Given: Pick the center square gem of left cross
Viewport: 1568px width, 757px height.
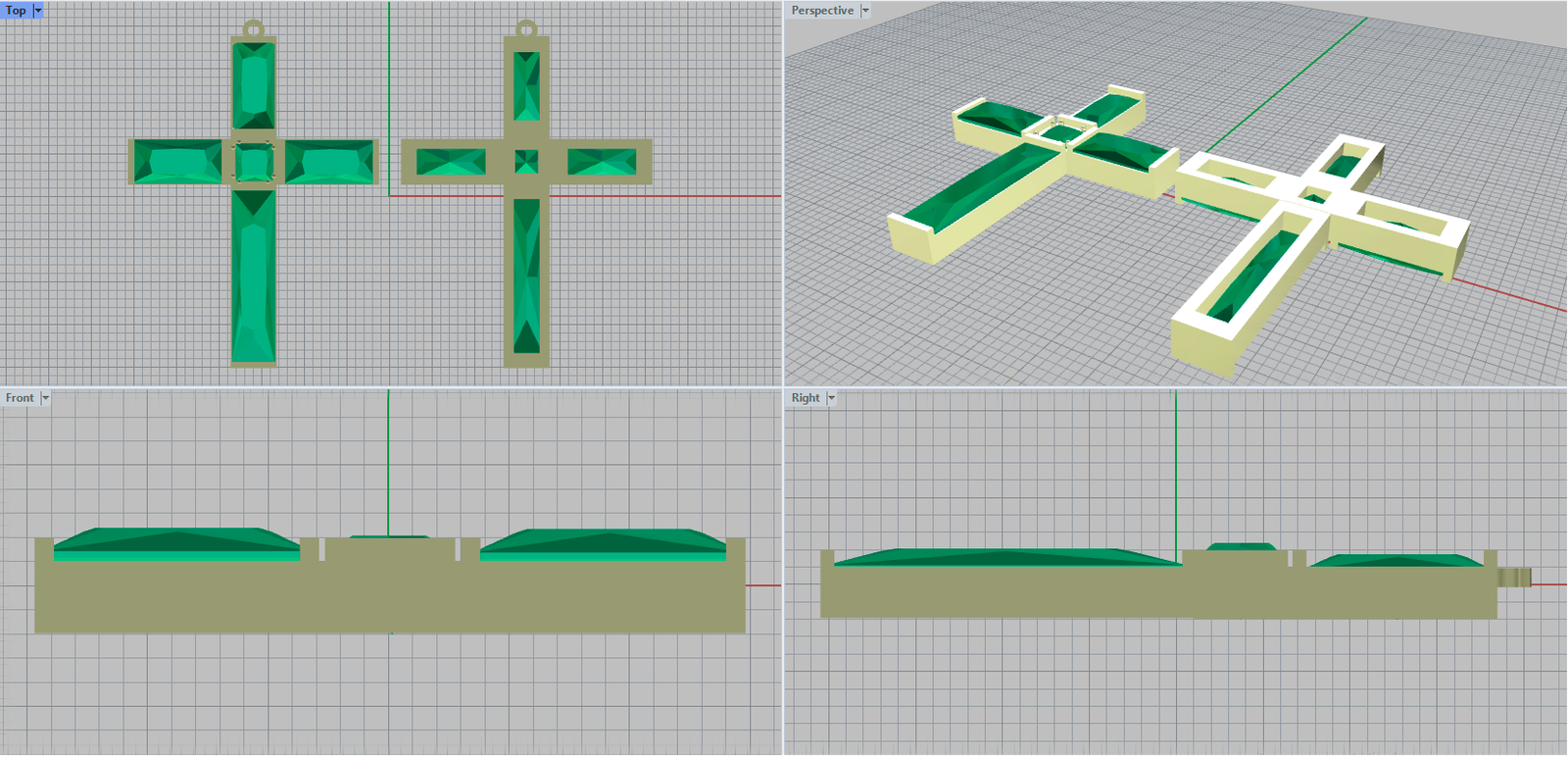Looking at the screenshot, I should click(254, 162).
